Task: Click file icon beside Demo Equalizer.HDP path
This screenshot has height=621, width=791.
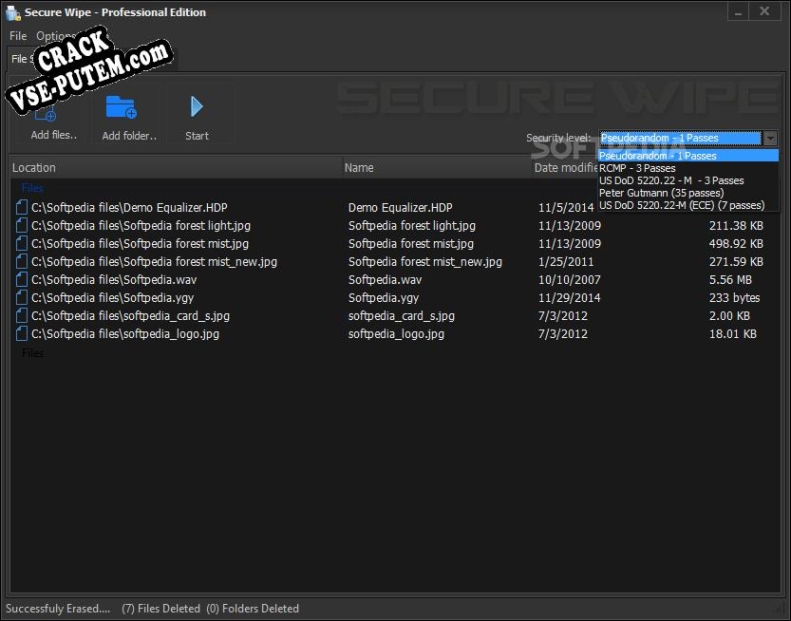Action: coord(21,207)
